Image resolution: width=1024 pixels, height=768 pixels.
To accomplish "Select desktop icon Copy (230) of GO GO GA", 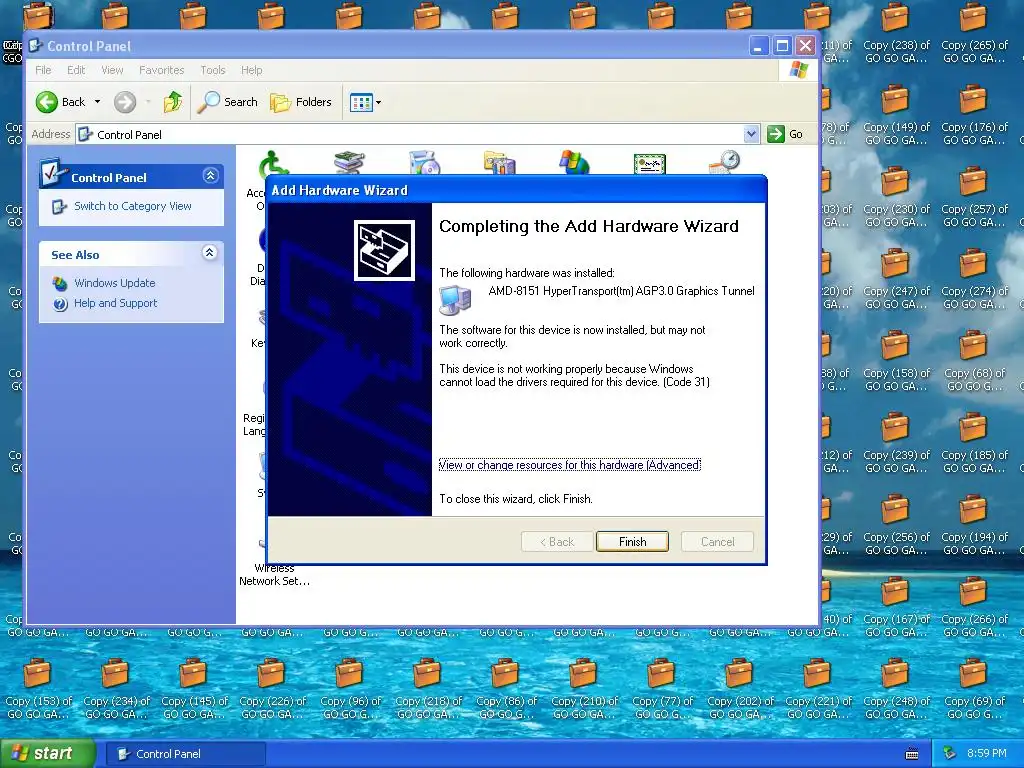I will point(895,197).
